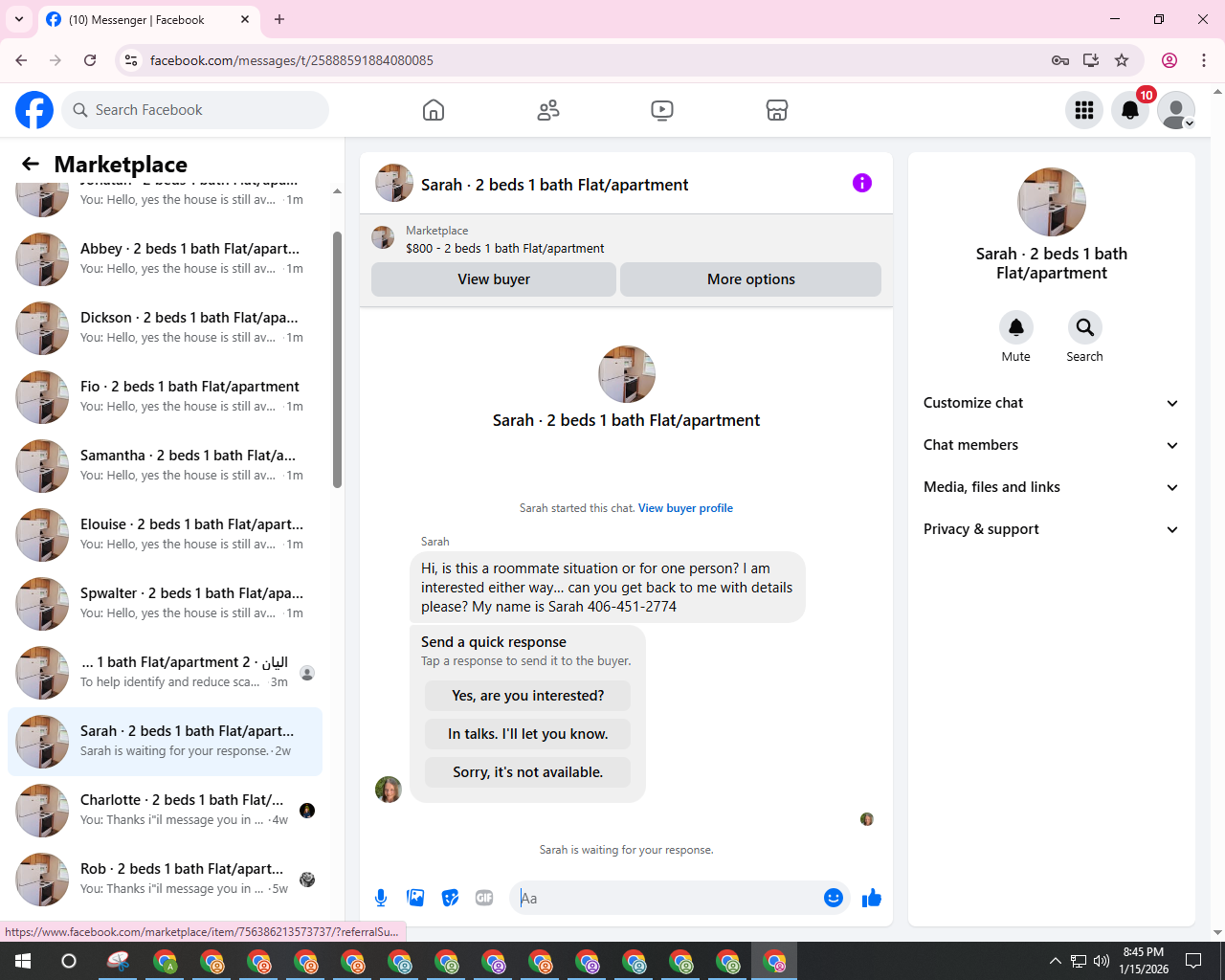This screenshot has height=980, width=1225.
Task: Open the Friends icon in top navigation
Action: tap(548, 110)
